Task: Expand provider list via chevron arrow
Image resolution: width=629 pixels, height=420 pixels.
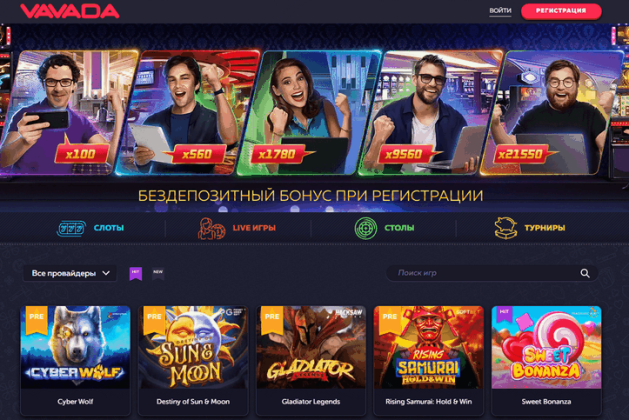Action: (106, 273)
